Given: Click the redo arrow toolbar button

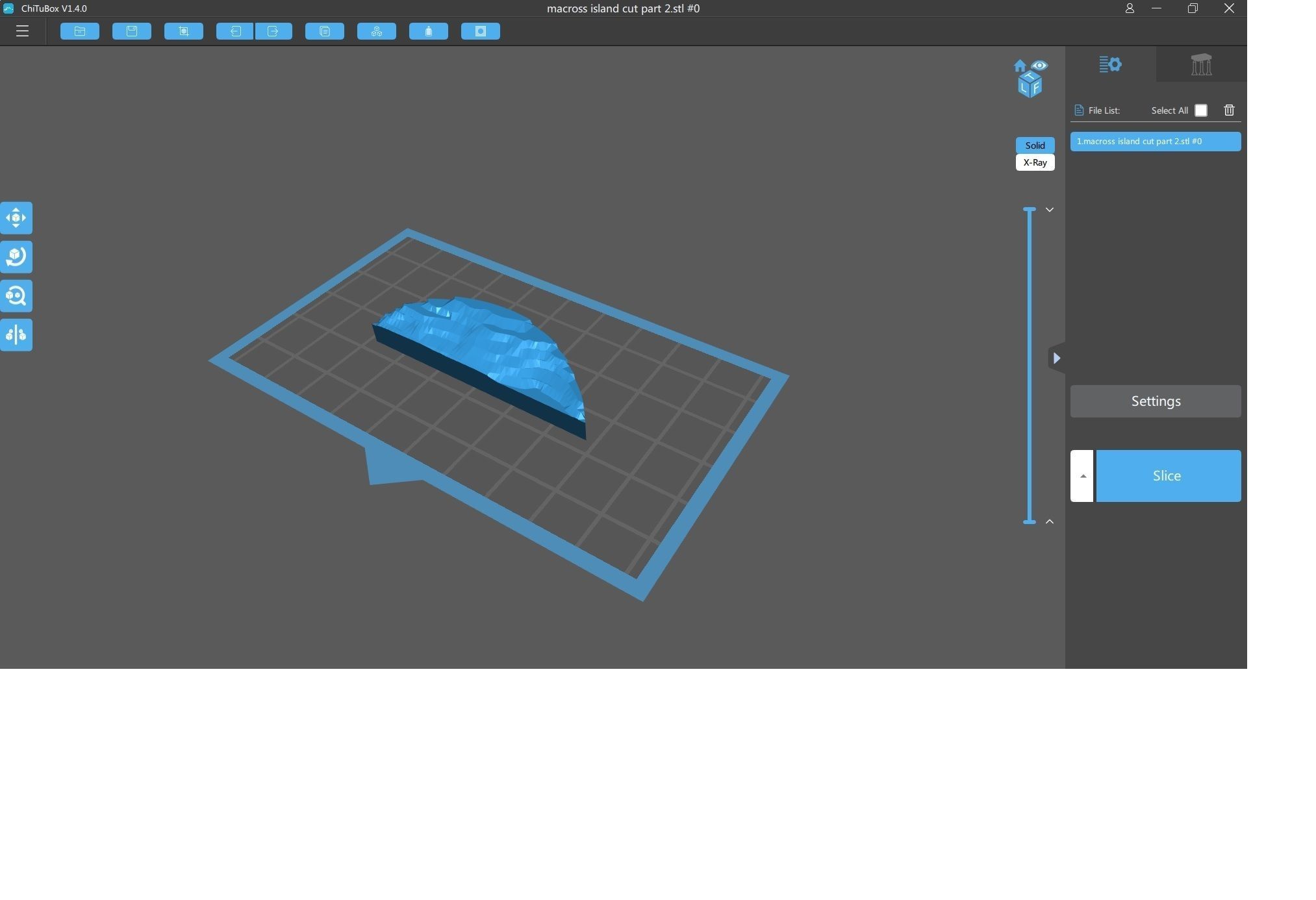Looking at the screenshot, I should tap(273, 31).
